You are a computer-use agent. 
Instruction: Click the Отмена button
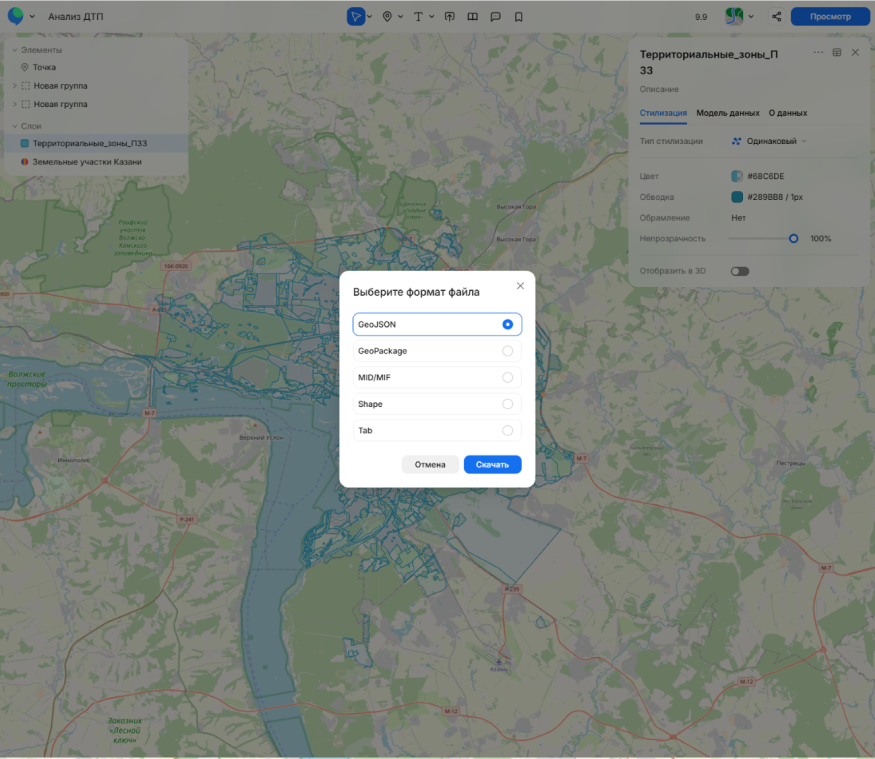click(x=430, y=465)
